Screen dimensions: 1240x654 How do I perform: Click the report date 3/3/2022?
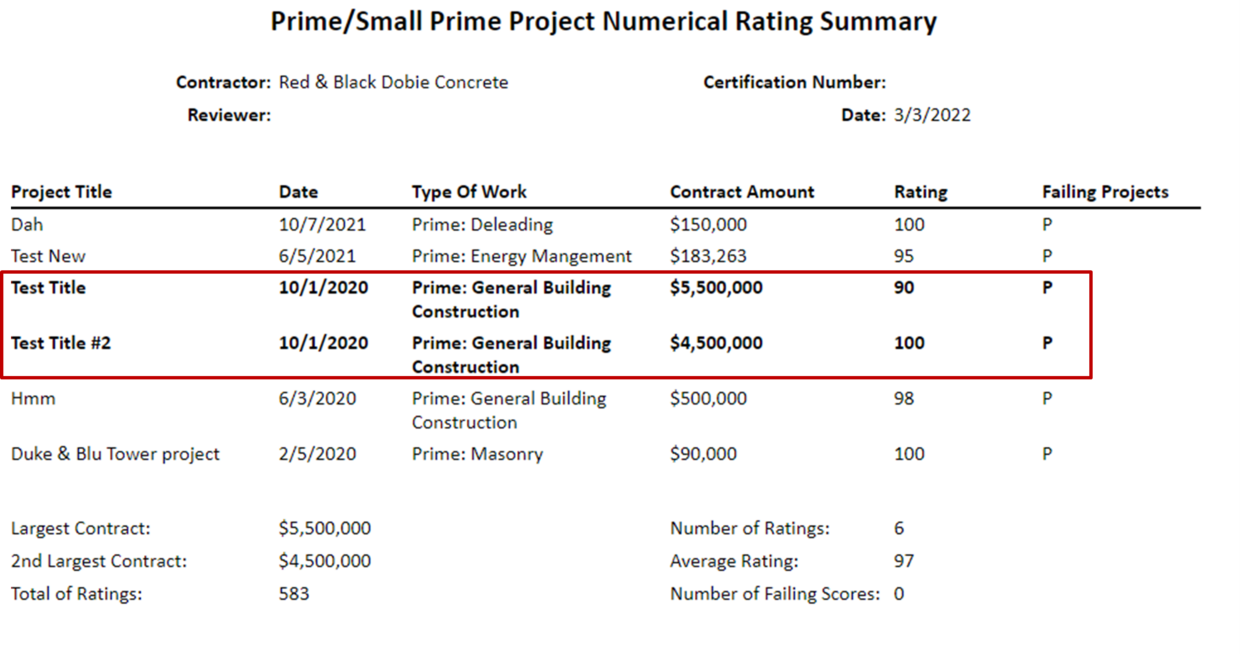[932, 115]
